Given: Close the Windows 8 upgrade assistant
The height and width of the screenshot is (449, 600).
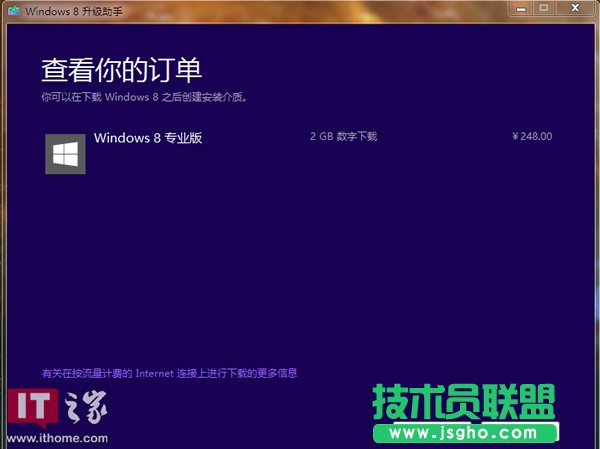Looking at the screenshot, I should coord(575,8).
